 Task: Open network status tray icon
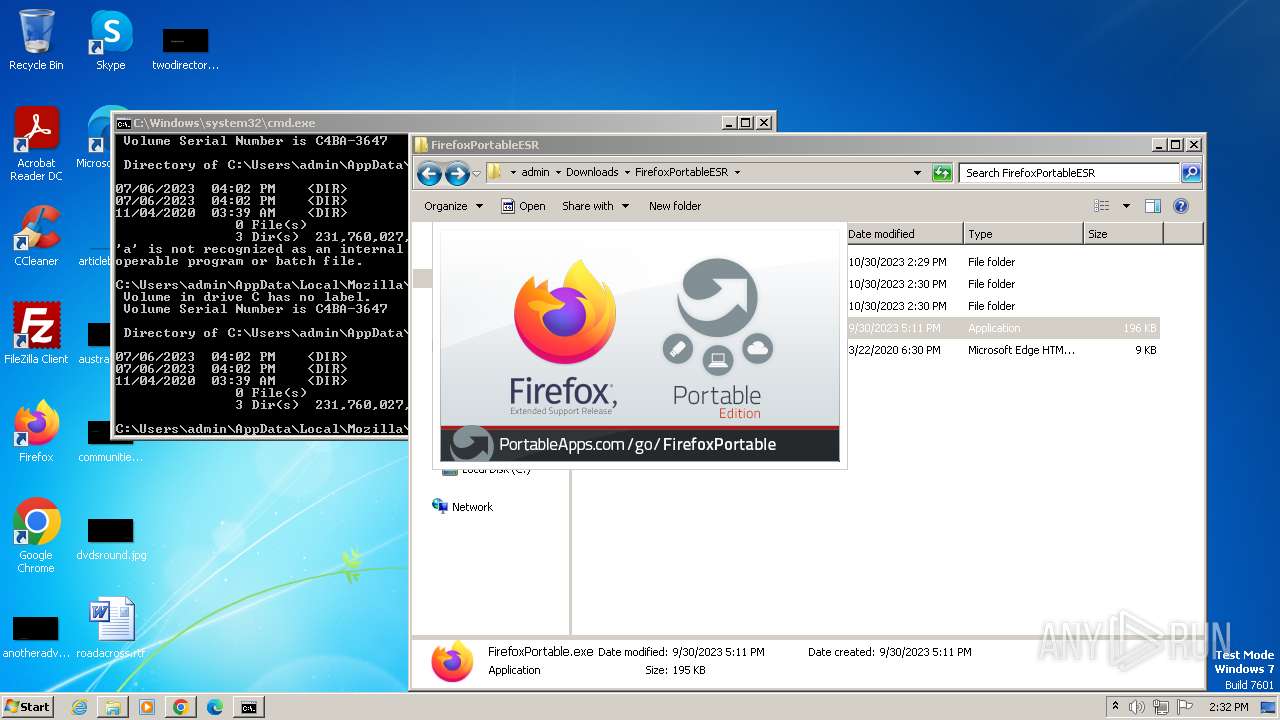[x=1159, y=707]
